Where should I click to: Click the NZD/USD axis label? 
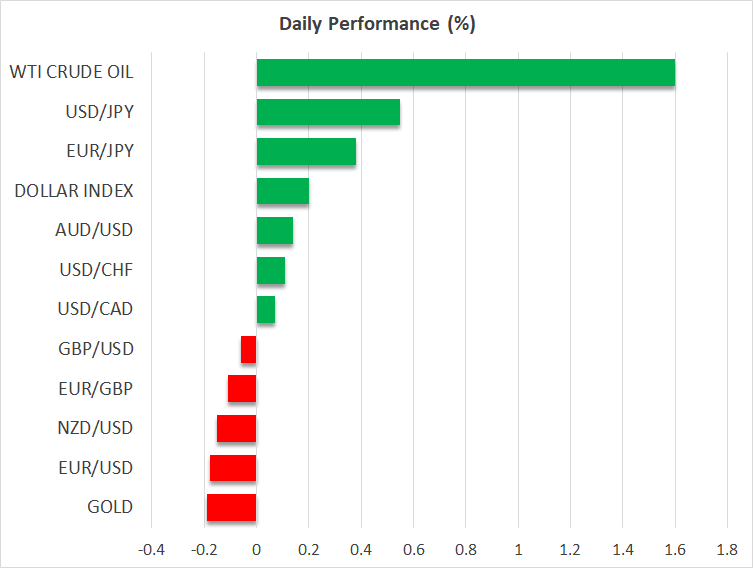click(95, 428)
